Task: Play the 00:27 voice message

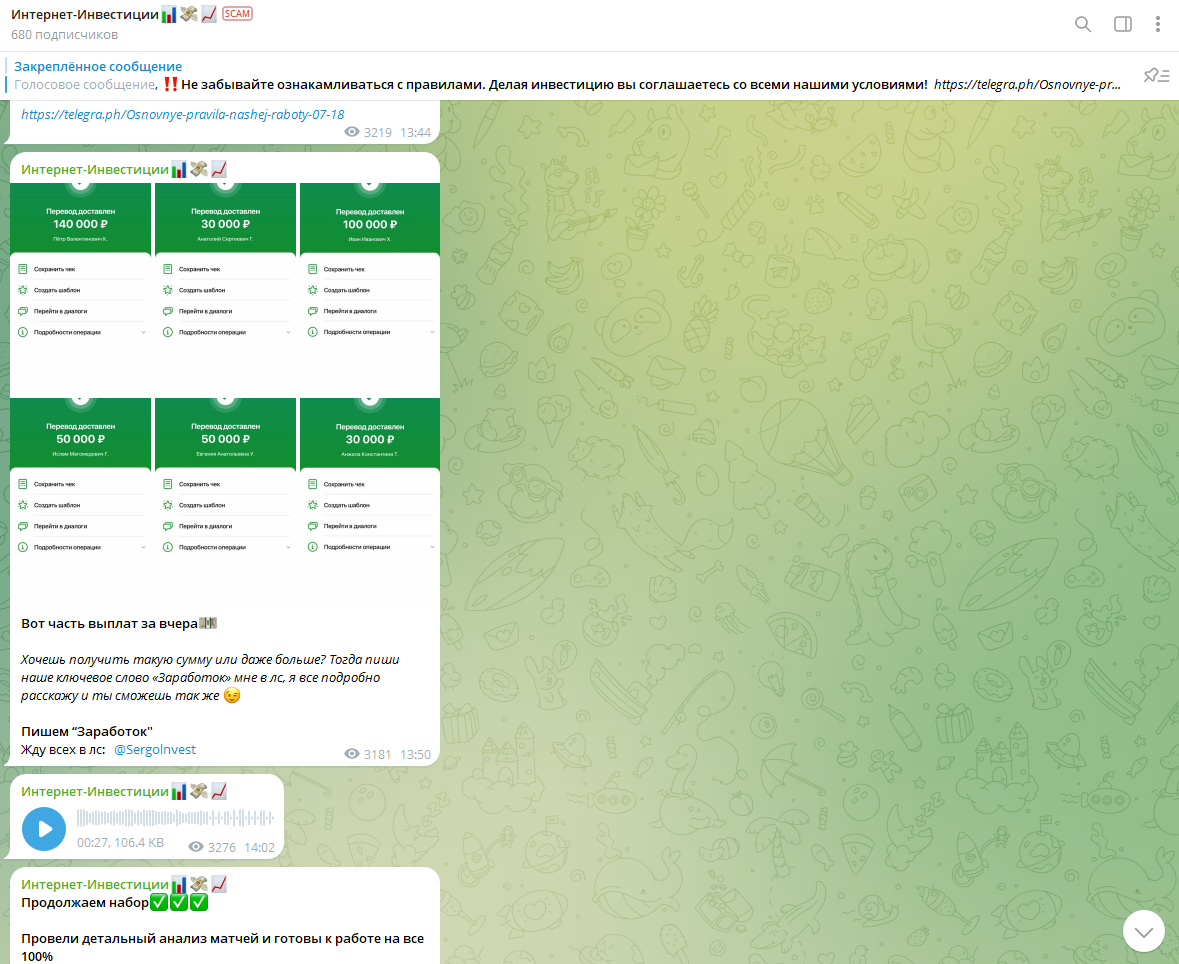Action: pyautogui.click(x=44, y=829)
